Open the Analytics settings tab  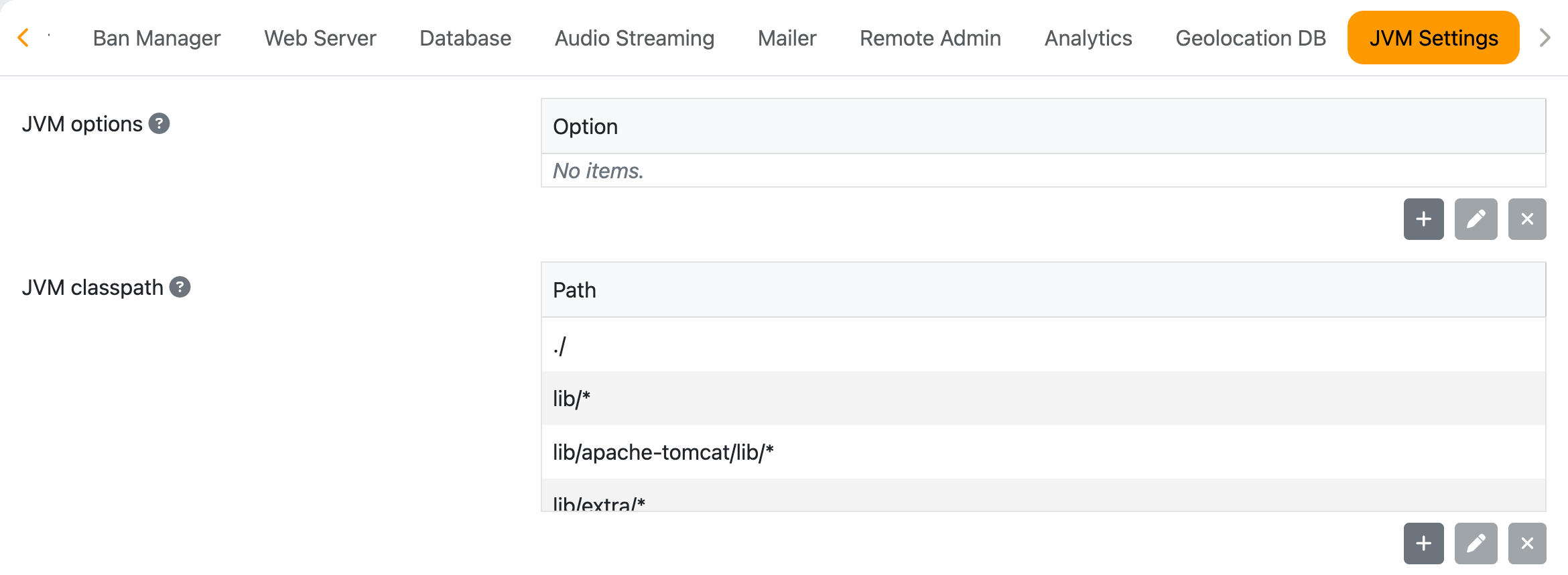[x=1088, y=38]
